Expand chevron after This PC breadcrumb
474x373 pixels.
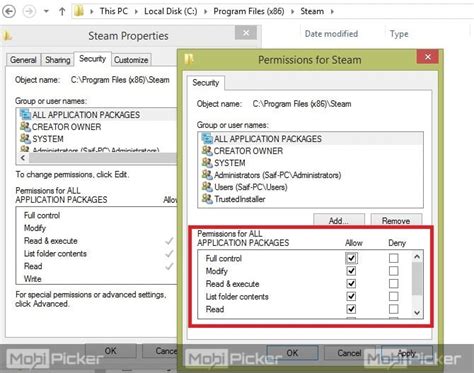[x=136, y=12]
